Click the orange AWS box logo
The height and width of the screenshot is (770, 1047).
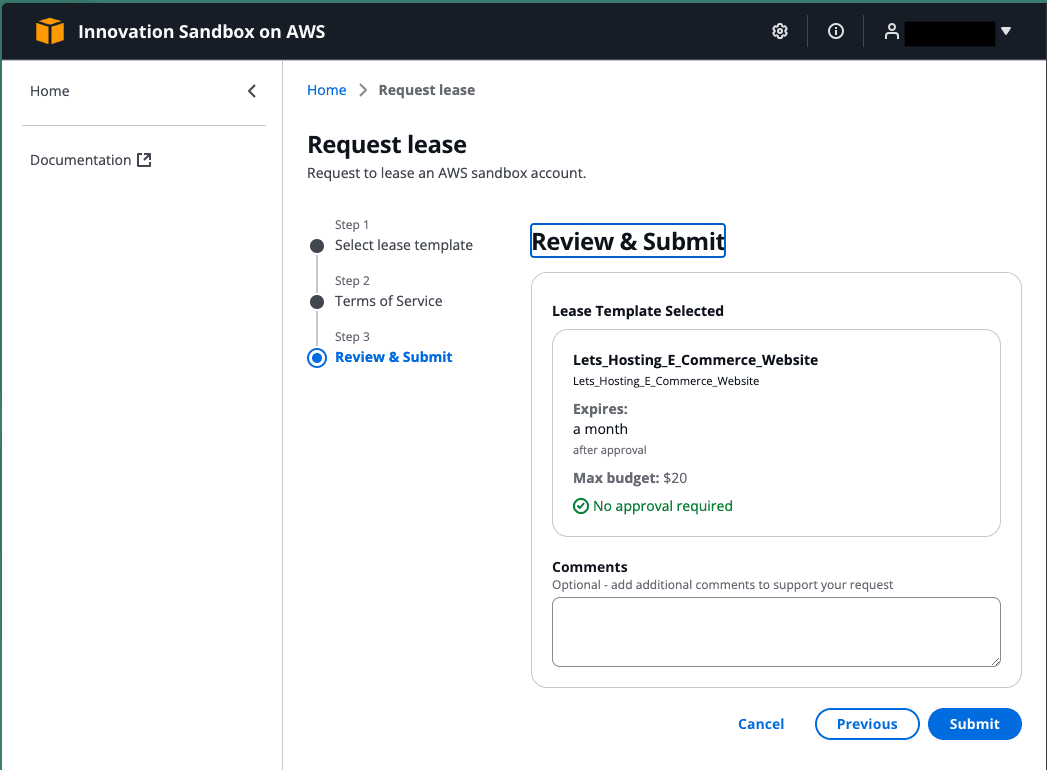coord(49,32)
